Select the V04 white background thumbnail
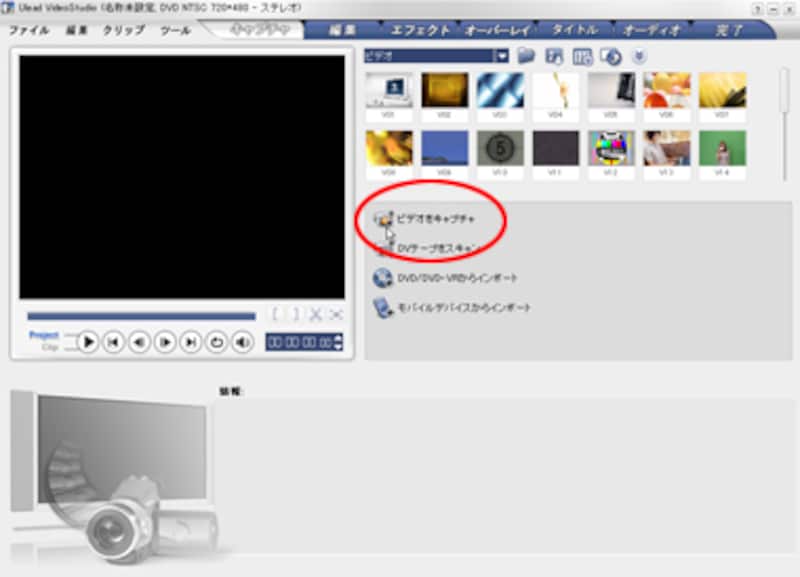The image size is (800, 577). (556, 90)
